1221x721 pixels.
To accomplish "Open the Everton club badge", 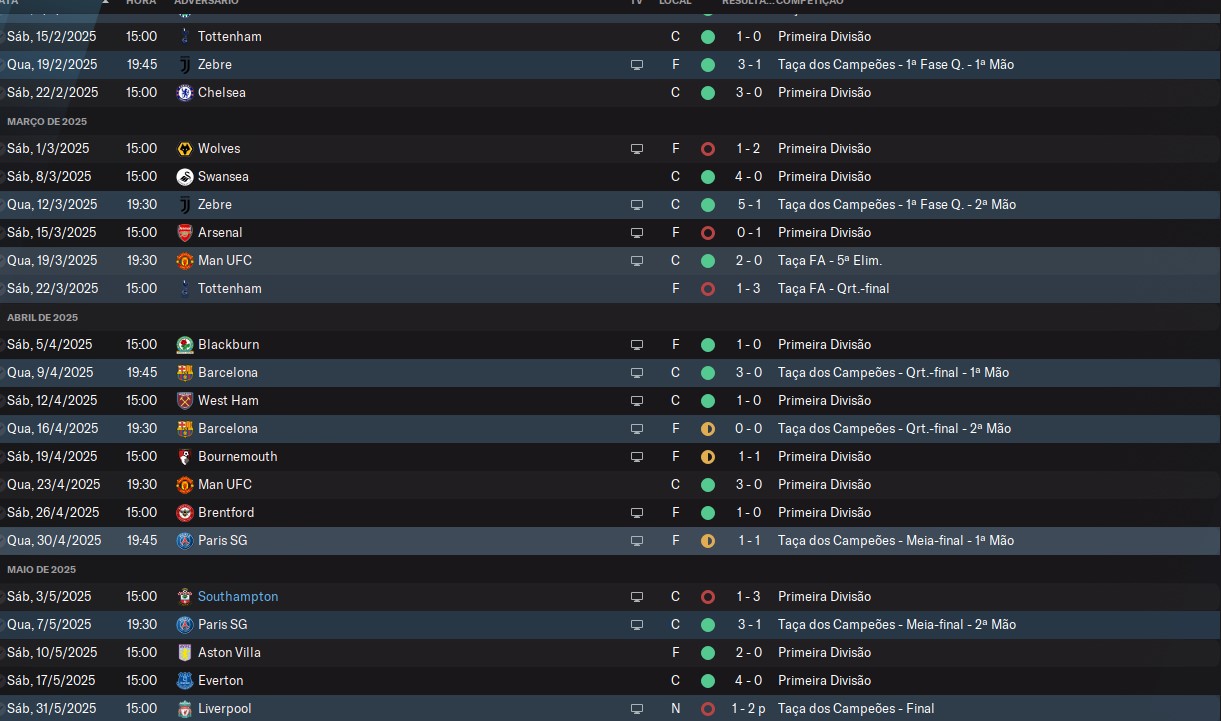I will [184, 680].
